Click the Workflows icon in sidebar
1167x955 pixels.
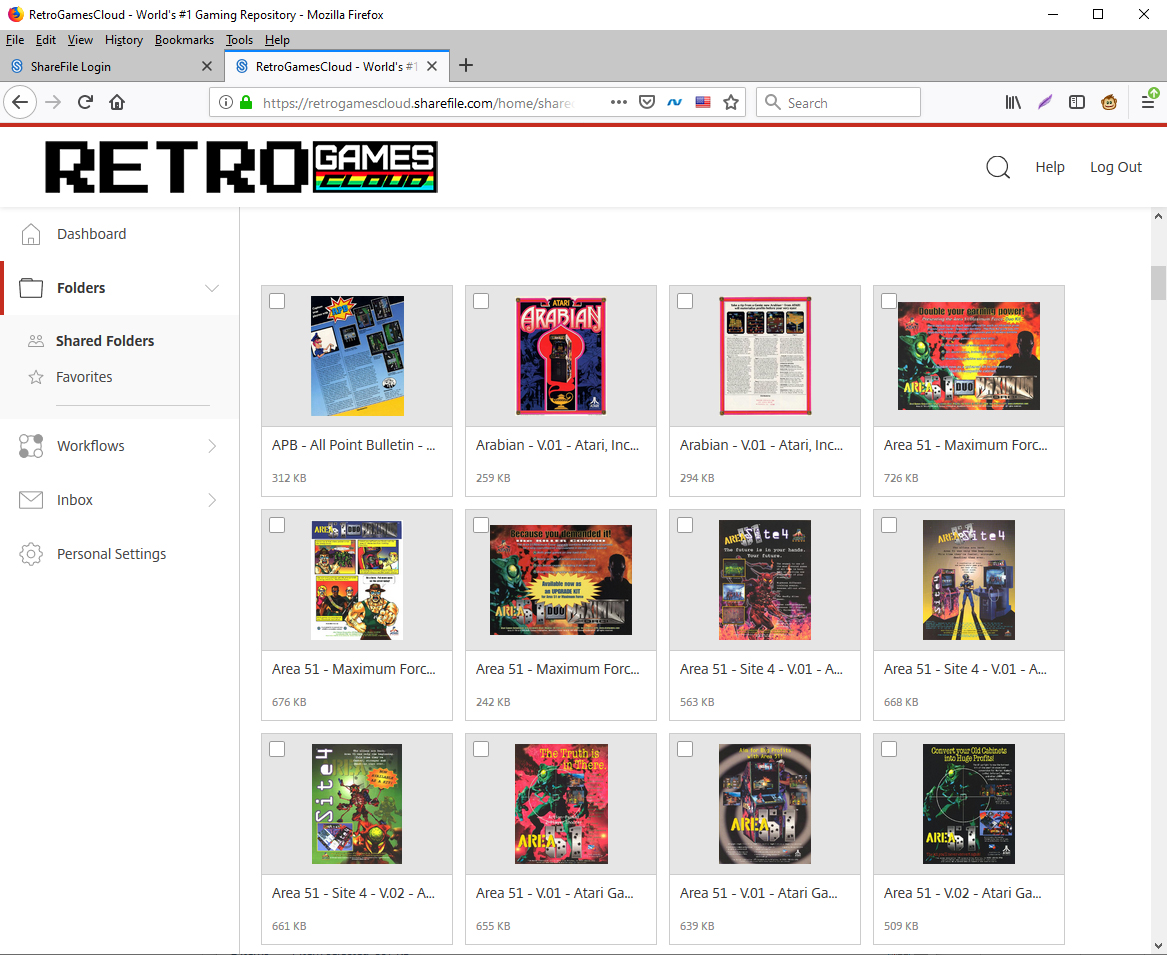[31, 446]
